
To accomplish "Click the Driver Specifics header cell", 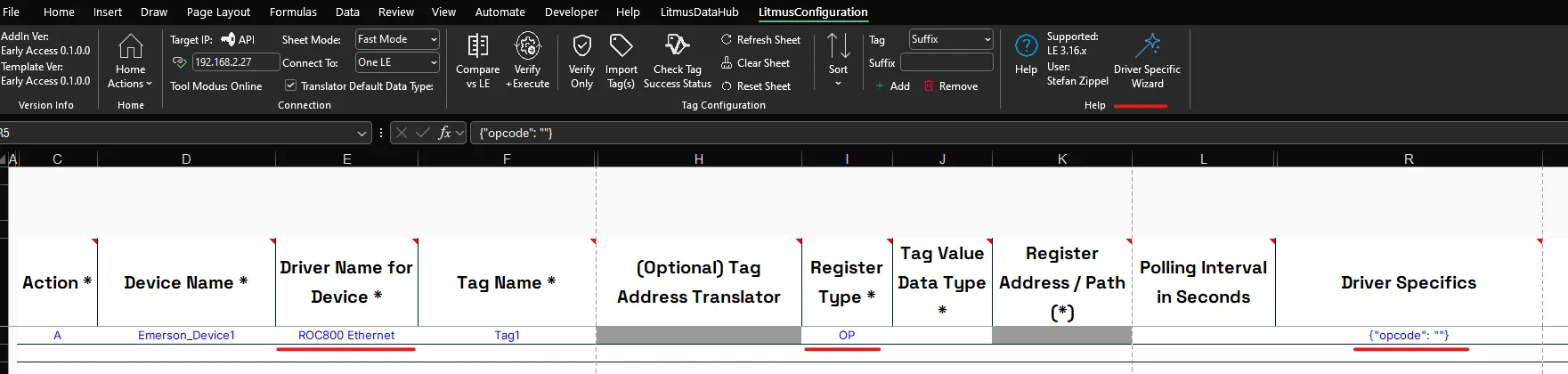I will [x=1409, y=282].
